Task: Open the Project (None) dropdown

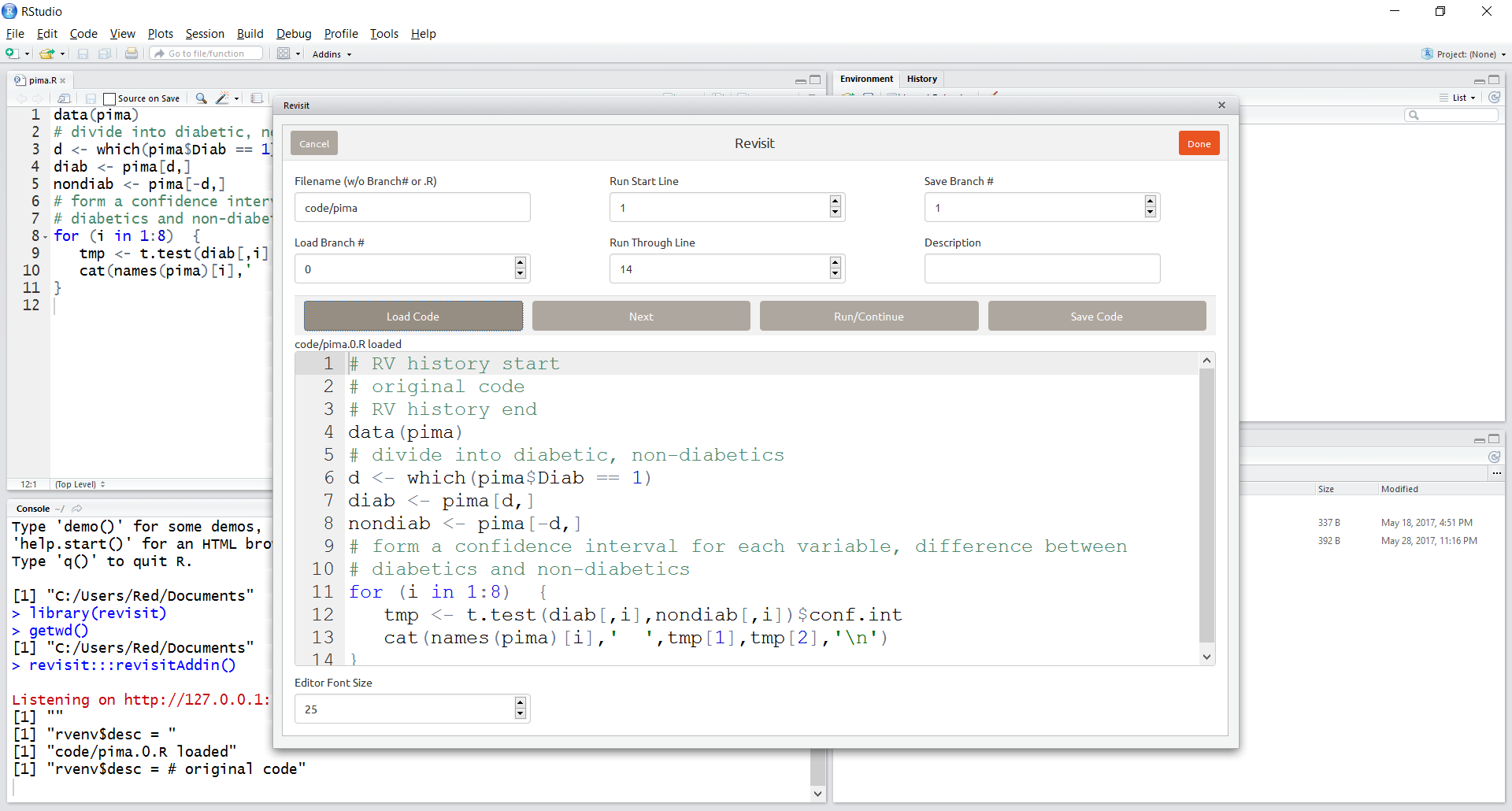Action: [1466, 54]
